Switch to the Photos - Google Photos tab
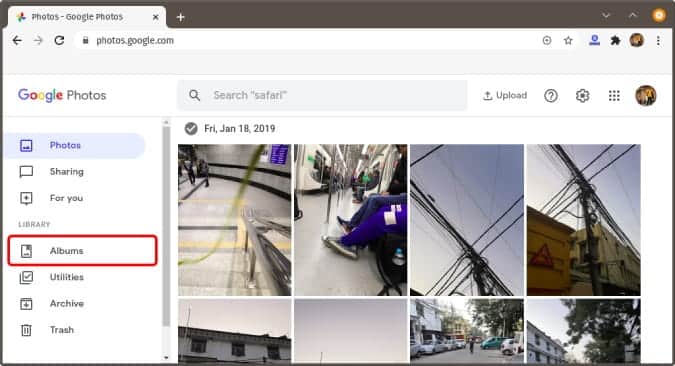 [x=82, y=17]
